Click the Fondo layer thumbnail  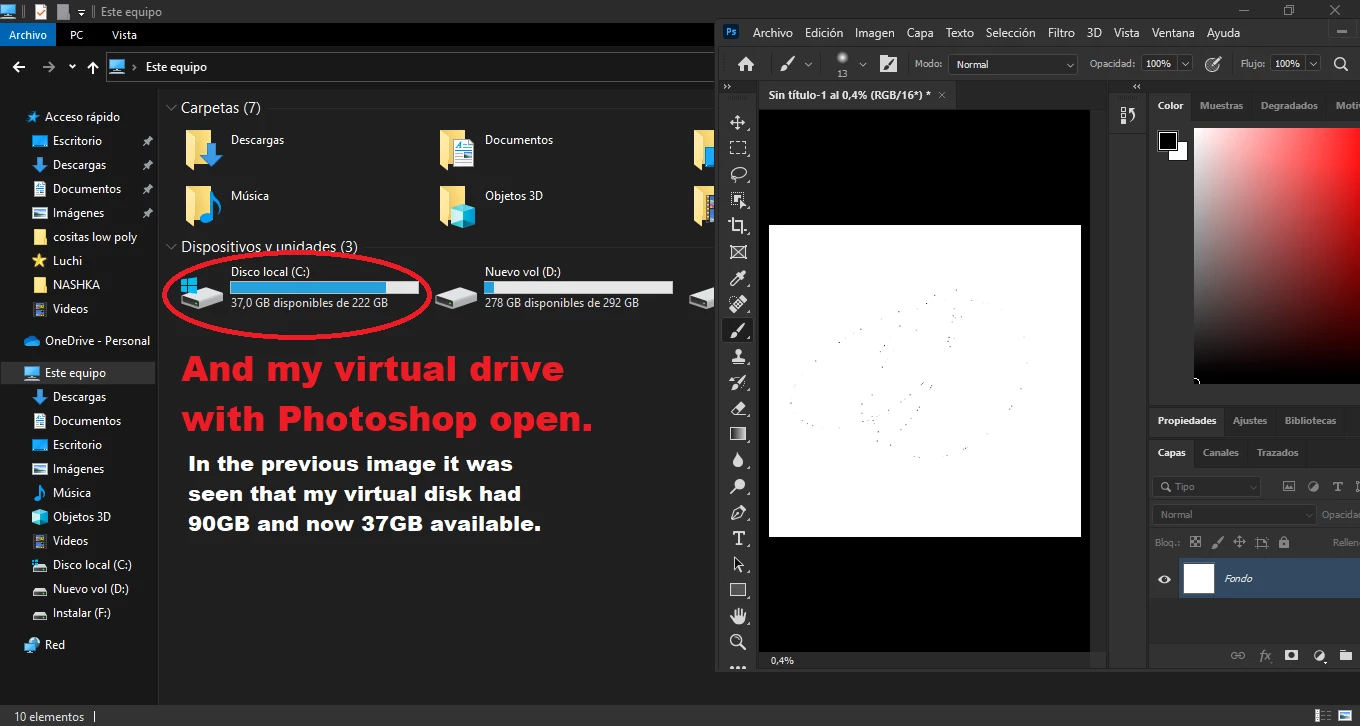click(x=1199, y=578)
